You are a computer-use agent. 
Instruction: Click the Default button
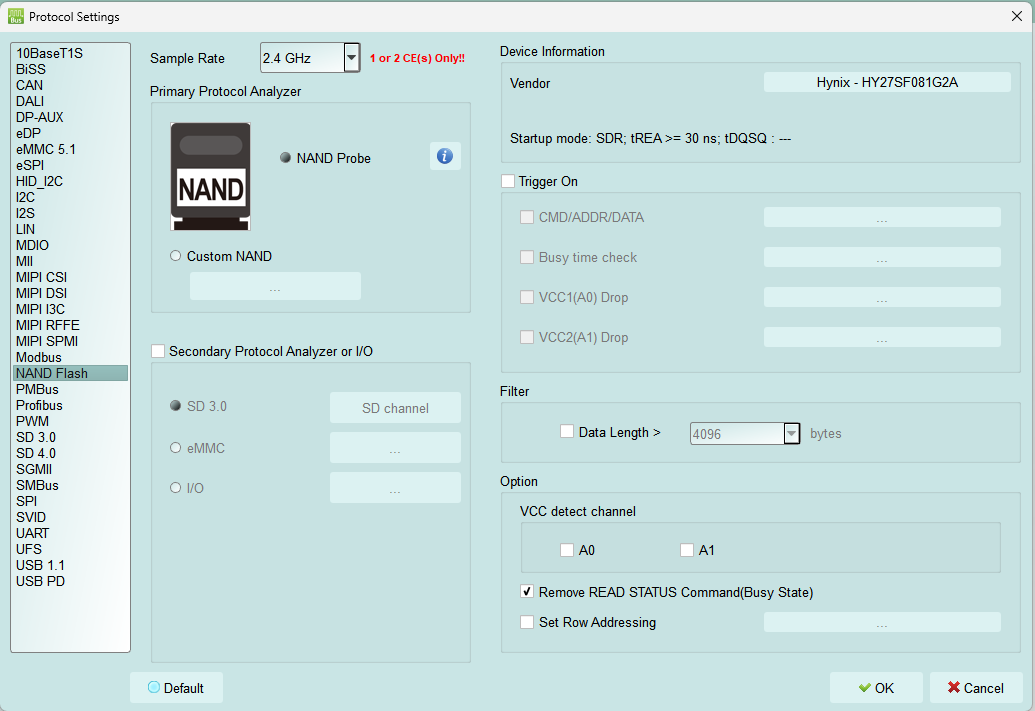pos(176,688)
